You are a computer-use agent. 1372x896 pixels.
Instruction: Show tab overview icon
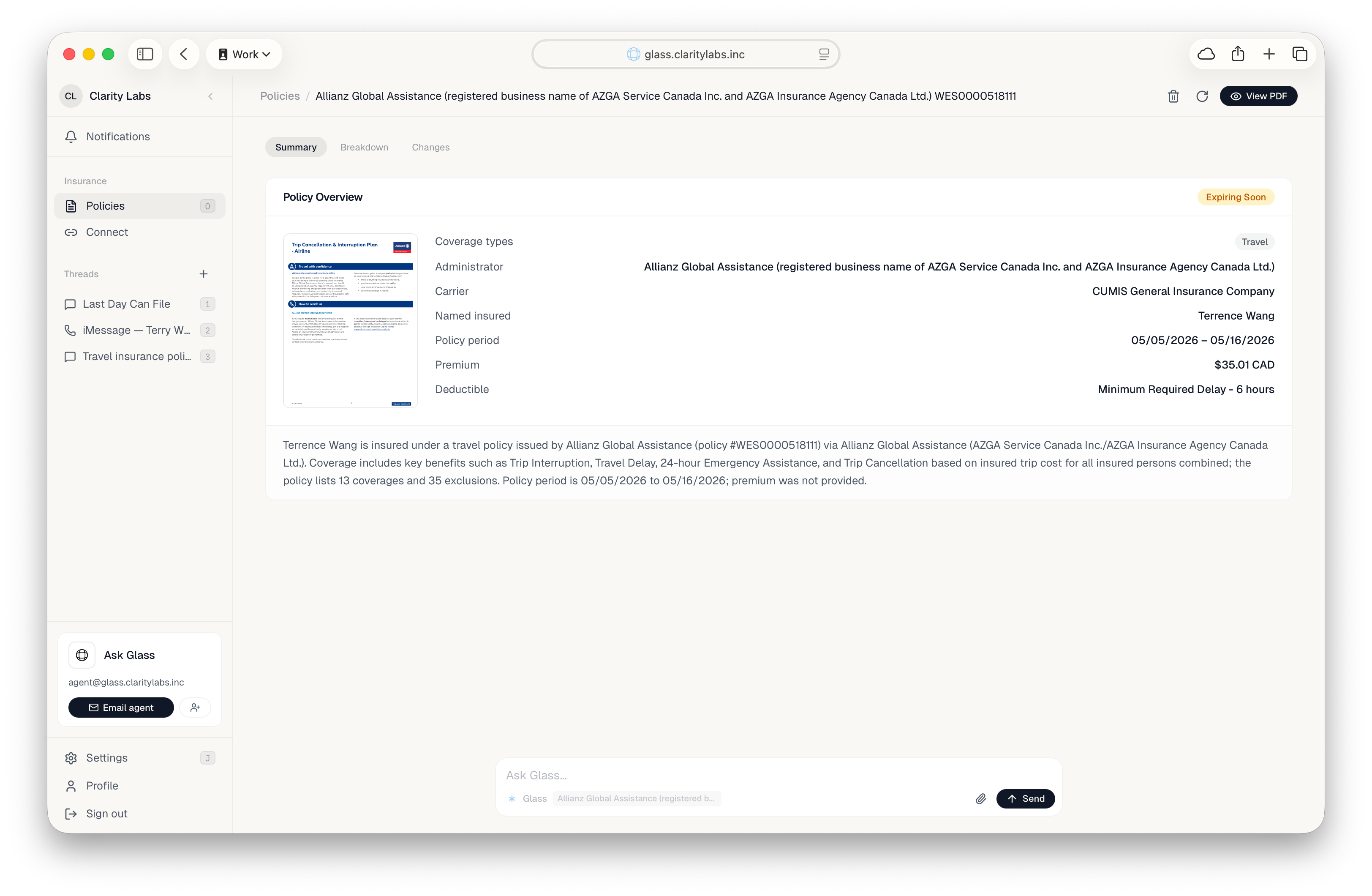(x=1299, y=54)
